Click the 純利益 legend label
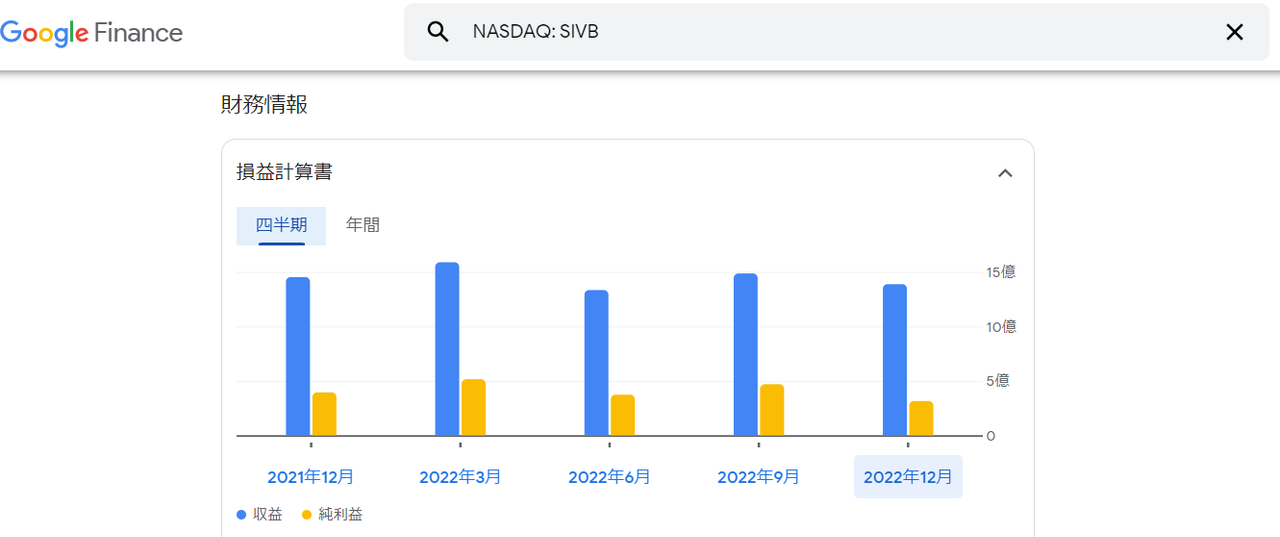 (x=341, y=515)
